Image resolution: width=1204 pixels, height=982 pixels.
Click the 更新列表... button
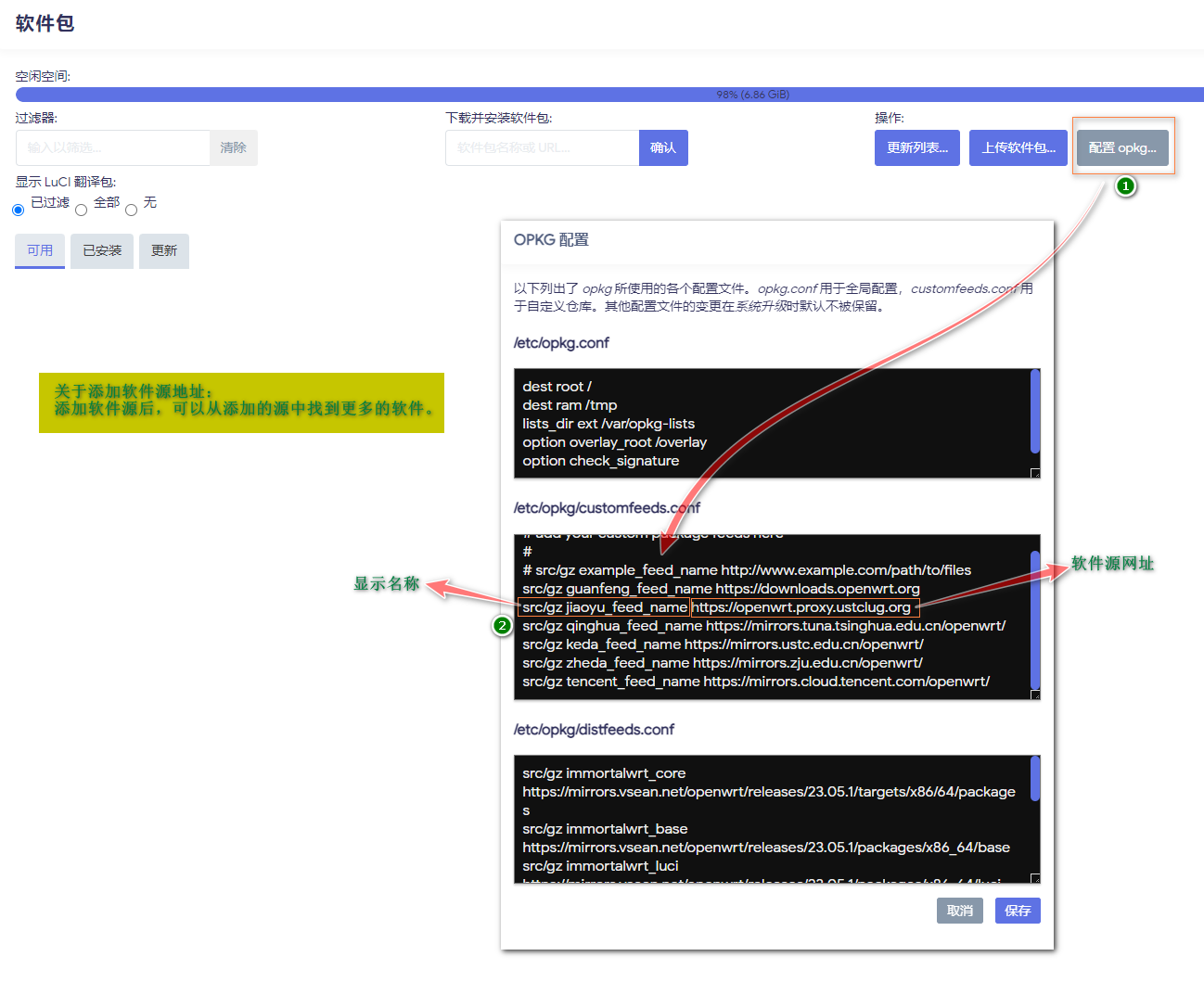(x=916, y=147)
